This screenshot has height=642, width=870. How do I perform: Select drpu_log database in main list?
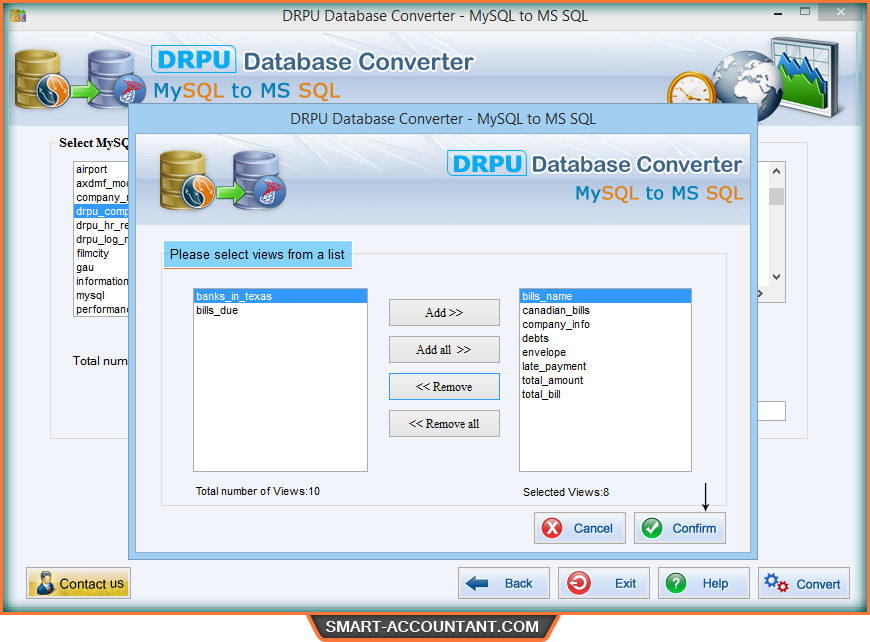point(101,239)
